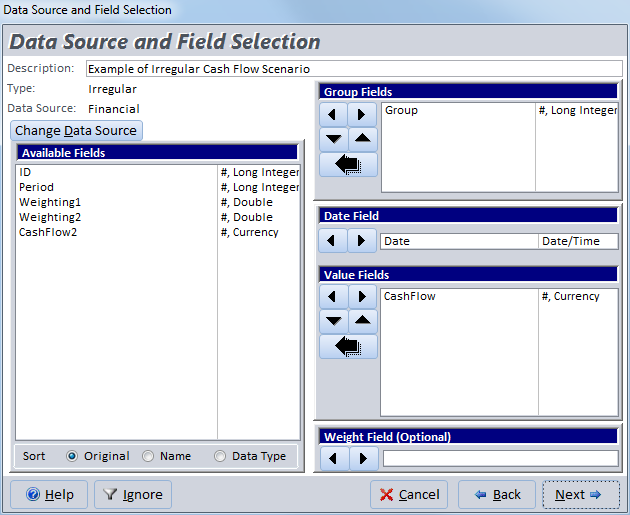Go to previous step with Back
This screenshot has height=515, width=630.
click(497, 495)
